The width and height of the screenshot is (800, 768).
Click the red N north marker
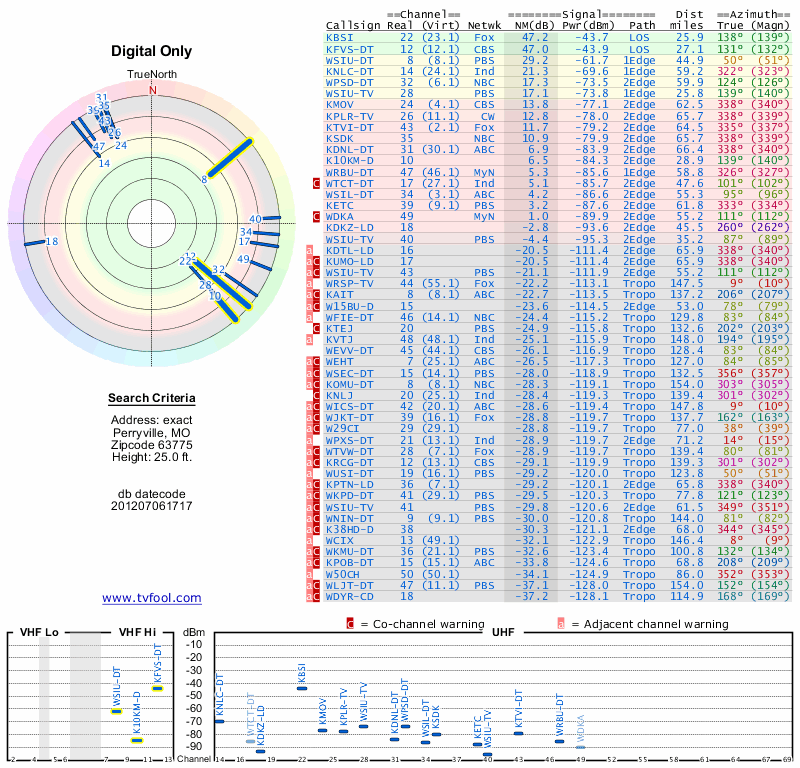[x=152, y=90]
